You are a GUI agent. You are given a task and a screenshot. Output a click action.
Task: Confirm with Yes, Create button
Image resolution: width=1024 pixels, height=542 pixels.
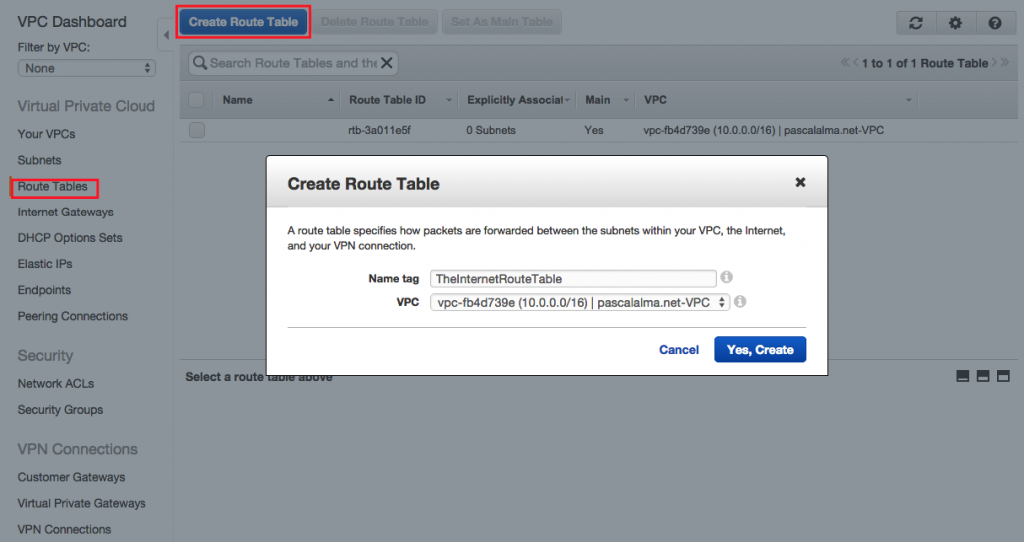760,349
